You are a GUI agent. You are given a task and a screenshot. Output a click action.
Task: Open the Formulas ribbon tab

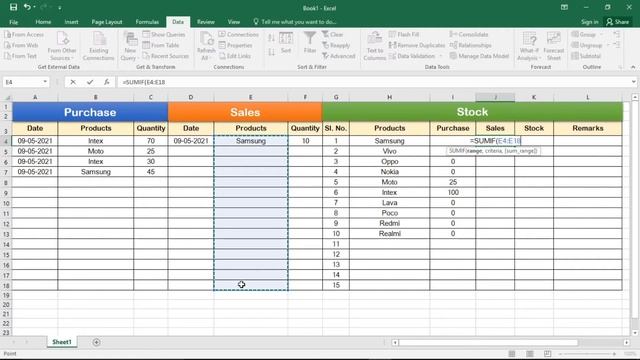coord(147,22)
